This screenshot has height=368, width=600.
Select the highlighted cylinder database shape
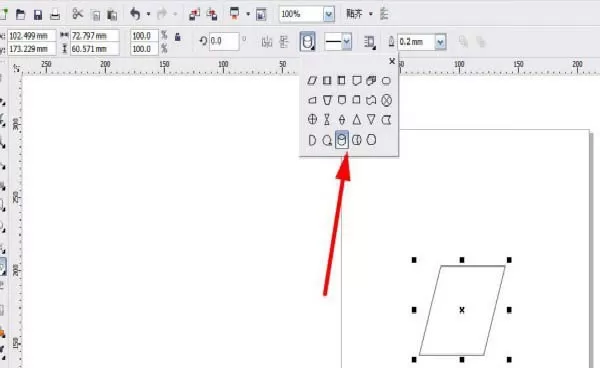342,140
